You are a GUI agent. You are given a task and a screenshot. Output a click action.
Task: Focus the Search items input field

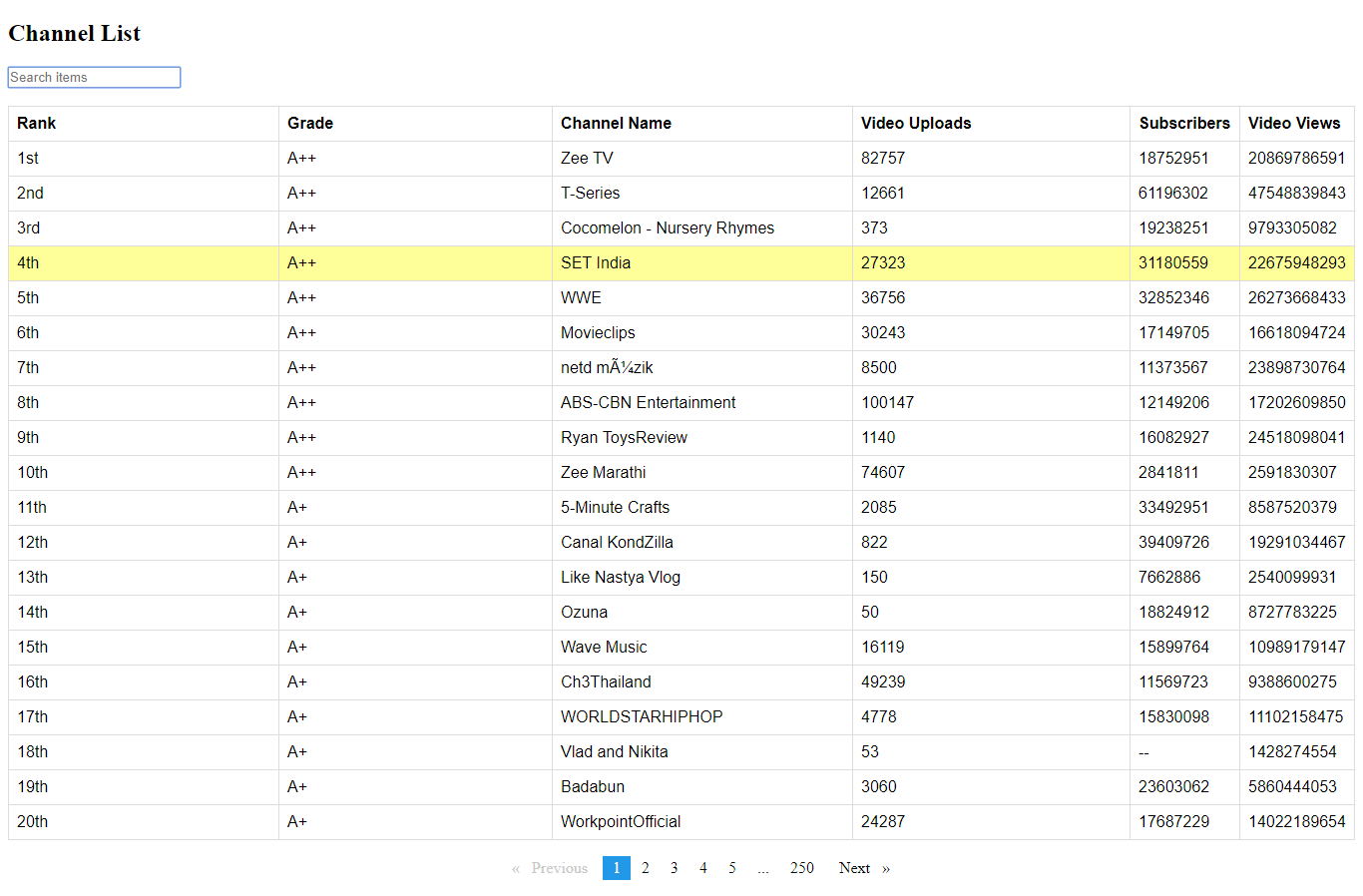click(94, 77)
